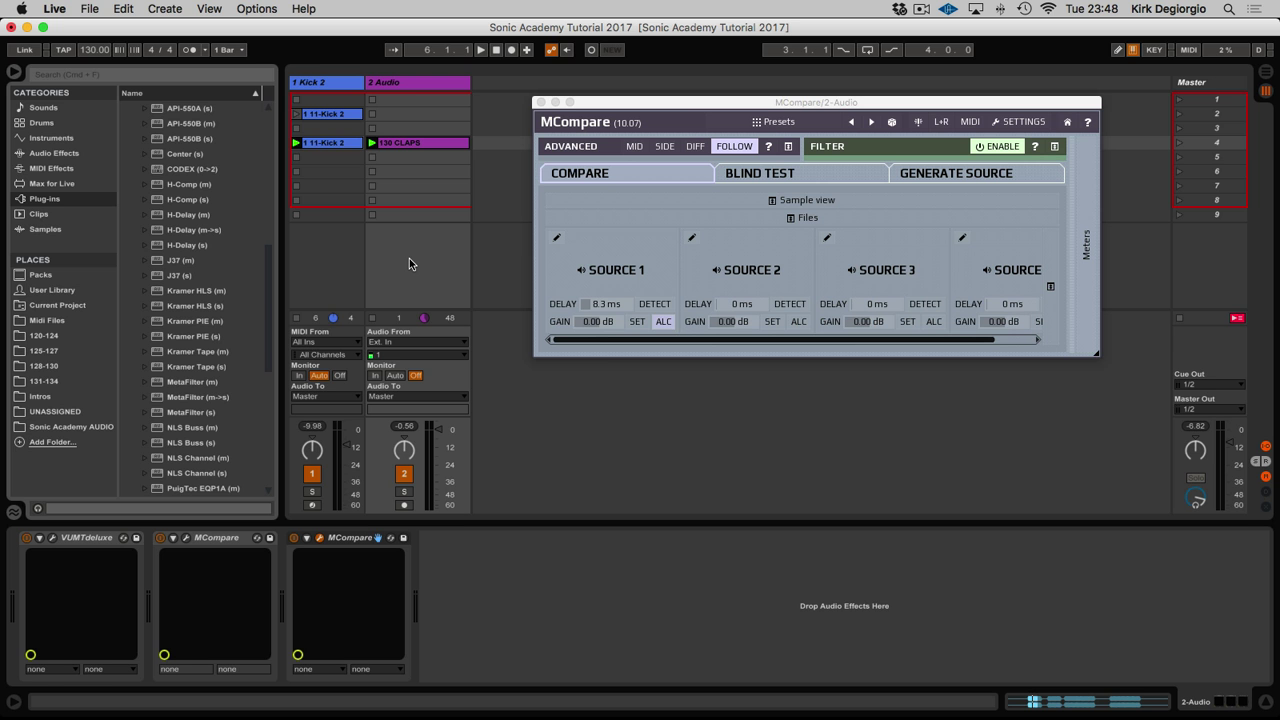The width and height of the screenshot is (1280, 720).
Task: Open Ext. In Audio From dropdown
Action: (x=417, y=342)
